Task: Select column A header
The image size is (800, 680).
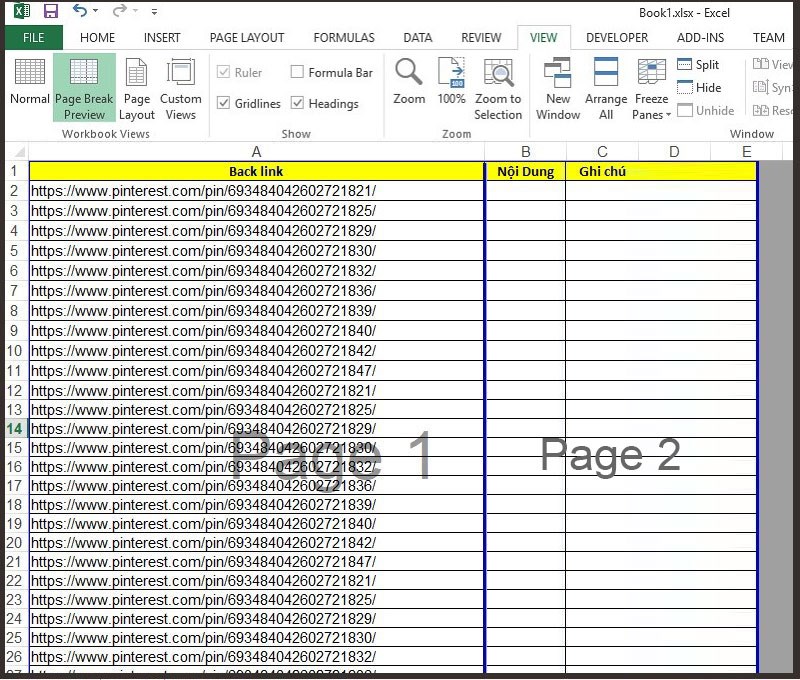Action: coord(256,152)
